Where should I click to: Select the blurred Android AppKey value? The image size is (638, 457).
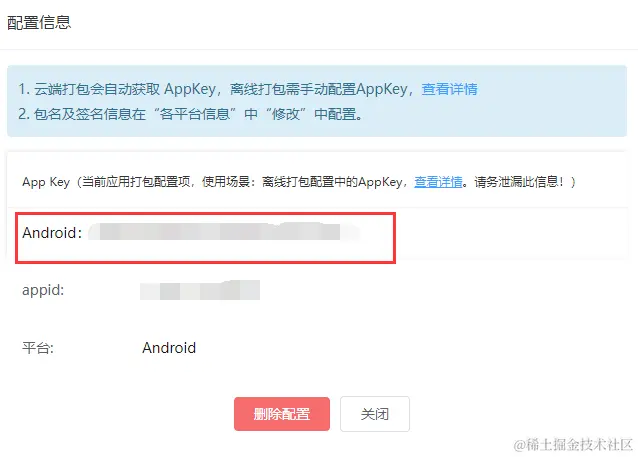(224, 232)
